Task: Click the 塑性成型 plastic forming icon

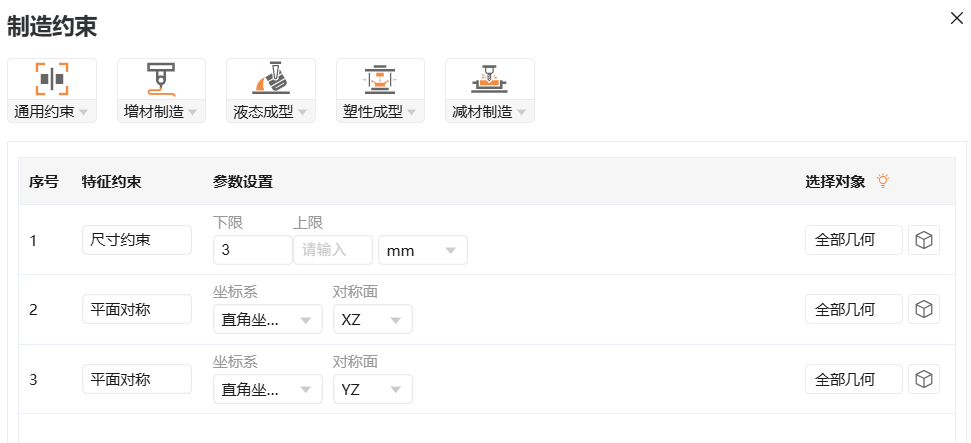Action: tap(380, 79)
